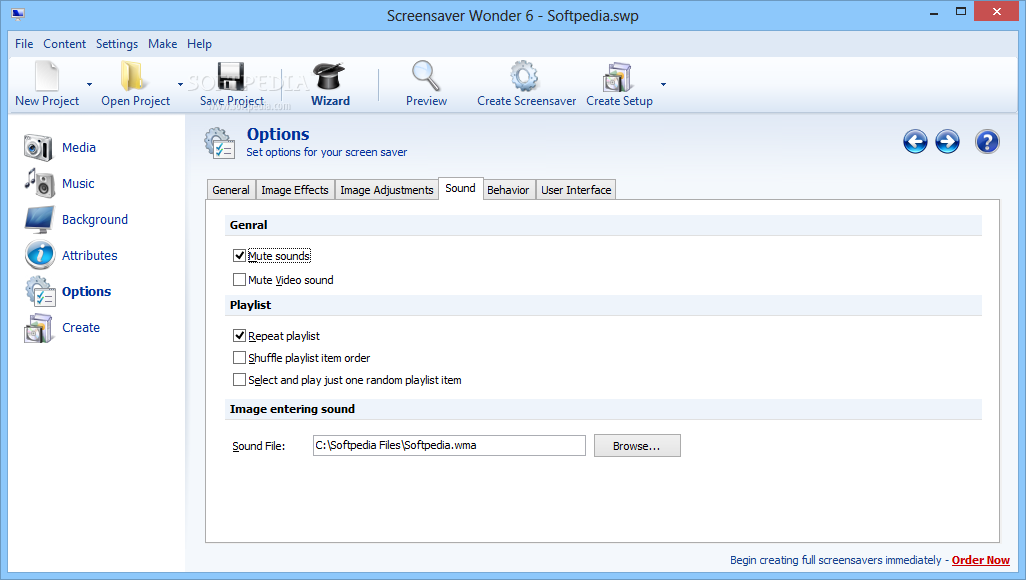Open the Settings menu
This screenshot has height=580, width=1026.
[x=116, y=44]
